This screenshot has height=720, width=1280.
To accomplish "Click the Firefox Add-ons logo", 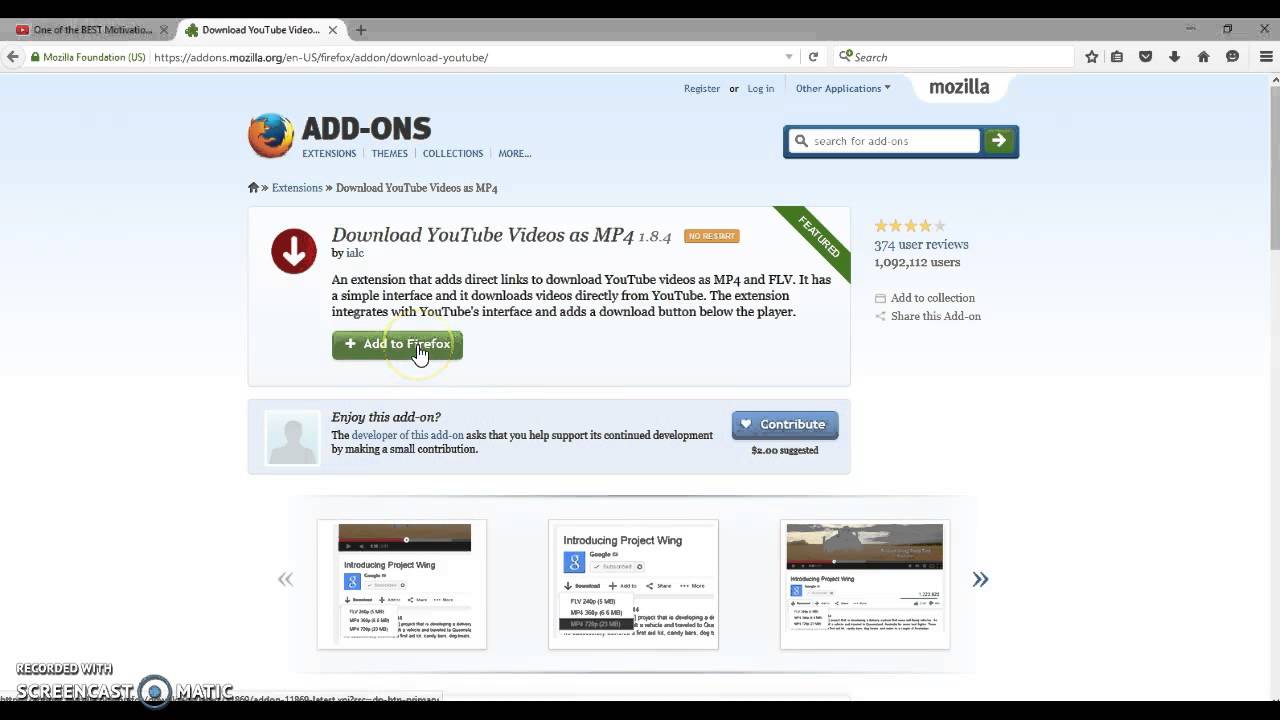I will (340, 136).
